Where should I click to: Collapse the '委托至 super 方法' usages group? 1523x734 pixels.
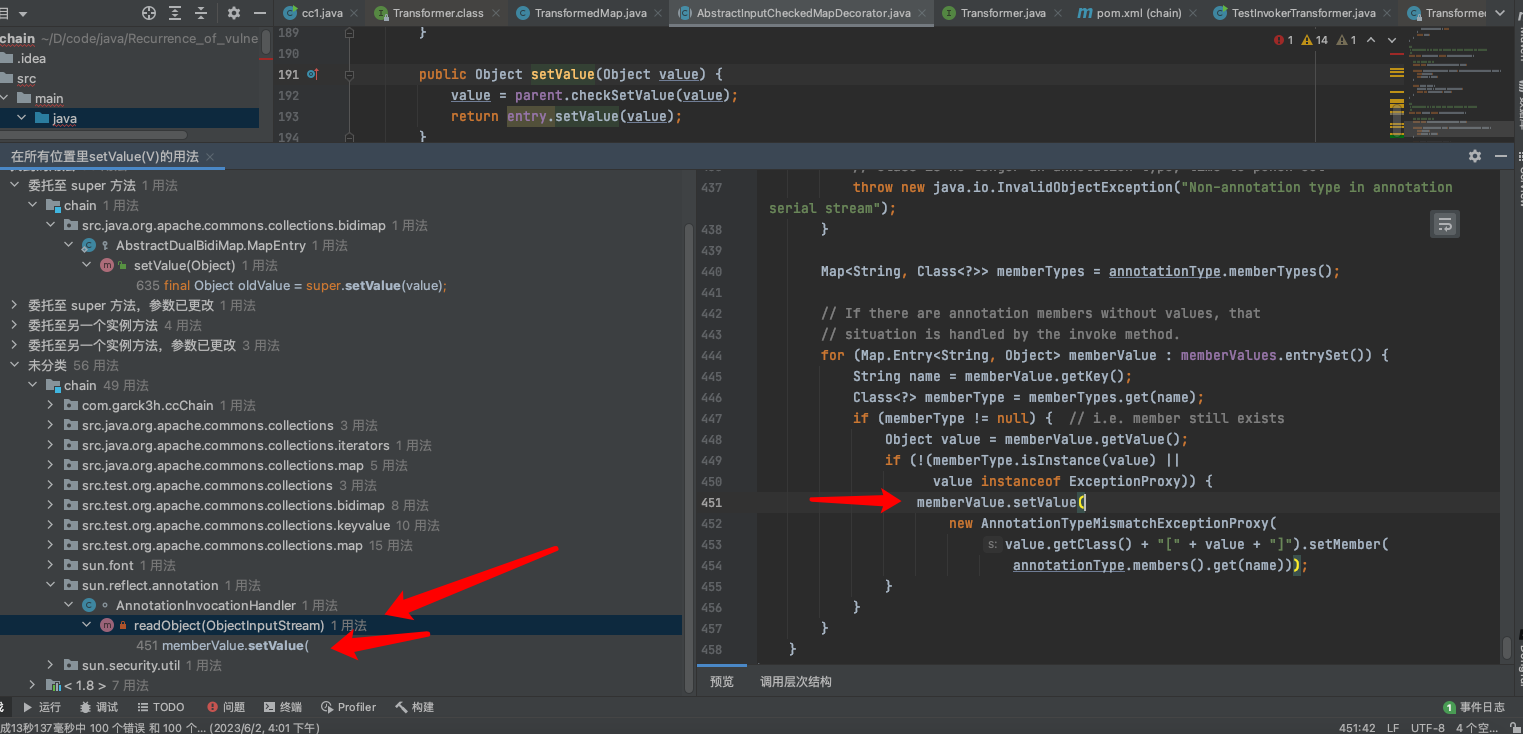[14, 185]
